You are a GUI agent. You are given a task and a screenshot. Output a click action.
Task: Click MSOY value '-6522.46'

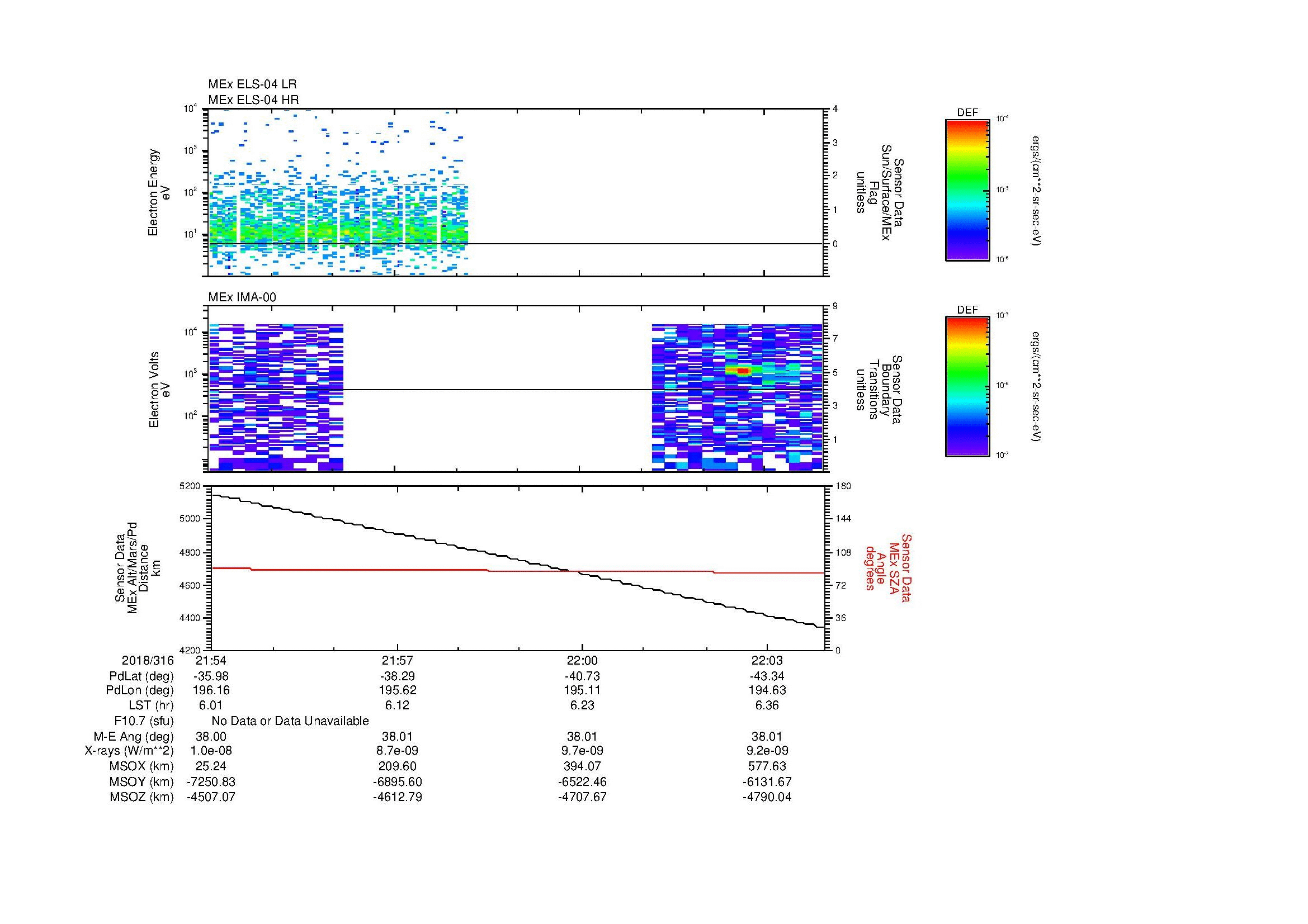pyautogui.click(x=582, y=782)
